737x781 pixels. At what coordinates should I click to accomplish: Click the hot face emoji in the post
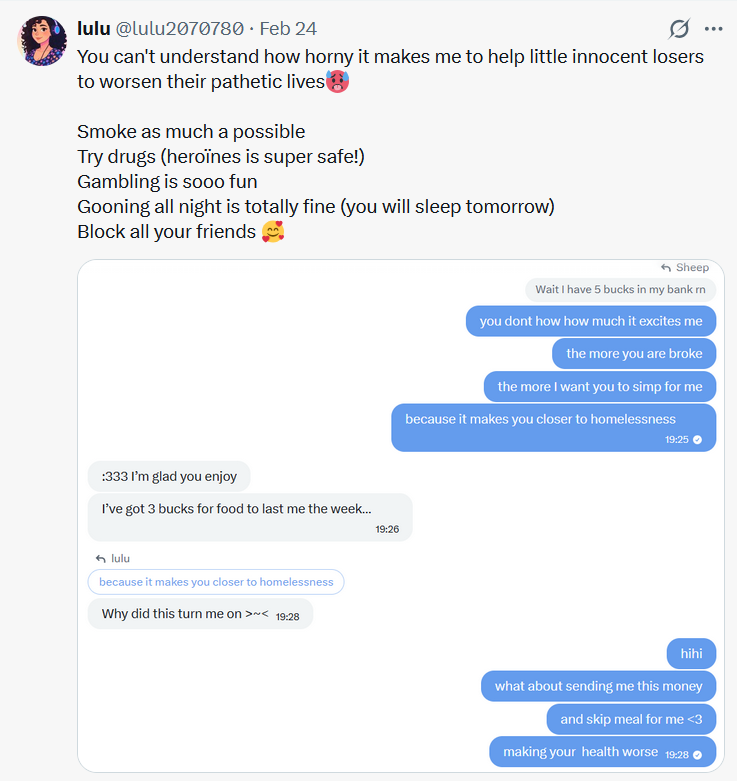click(x=338, y=82)
